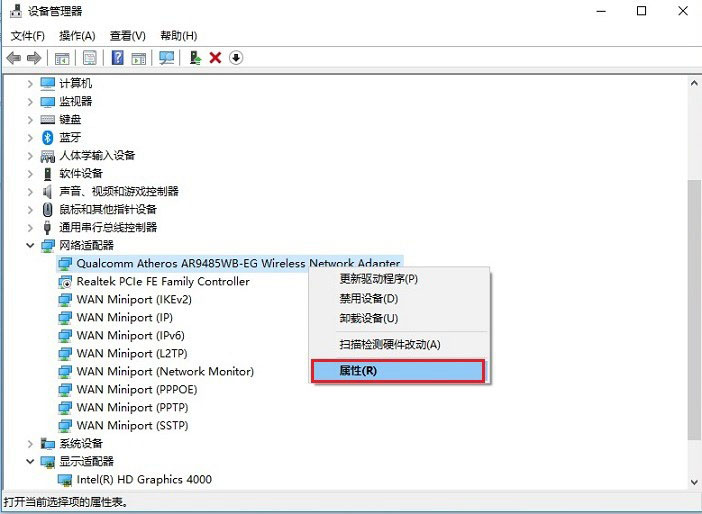Screen dimensions: 702x514
Task: Open the 文件(F) menu
Action: click(x=28, y=36)
